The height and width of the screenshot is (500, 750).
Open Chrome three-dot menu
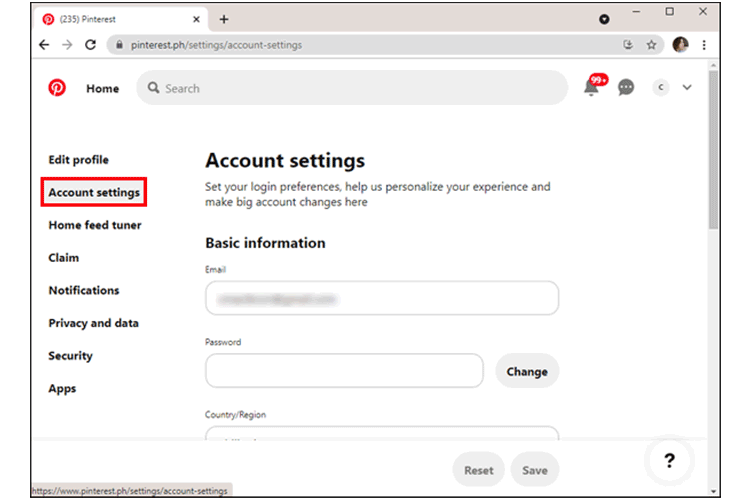(x=705, y=45)
